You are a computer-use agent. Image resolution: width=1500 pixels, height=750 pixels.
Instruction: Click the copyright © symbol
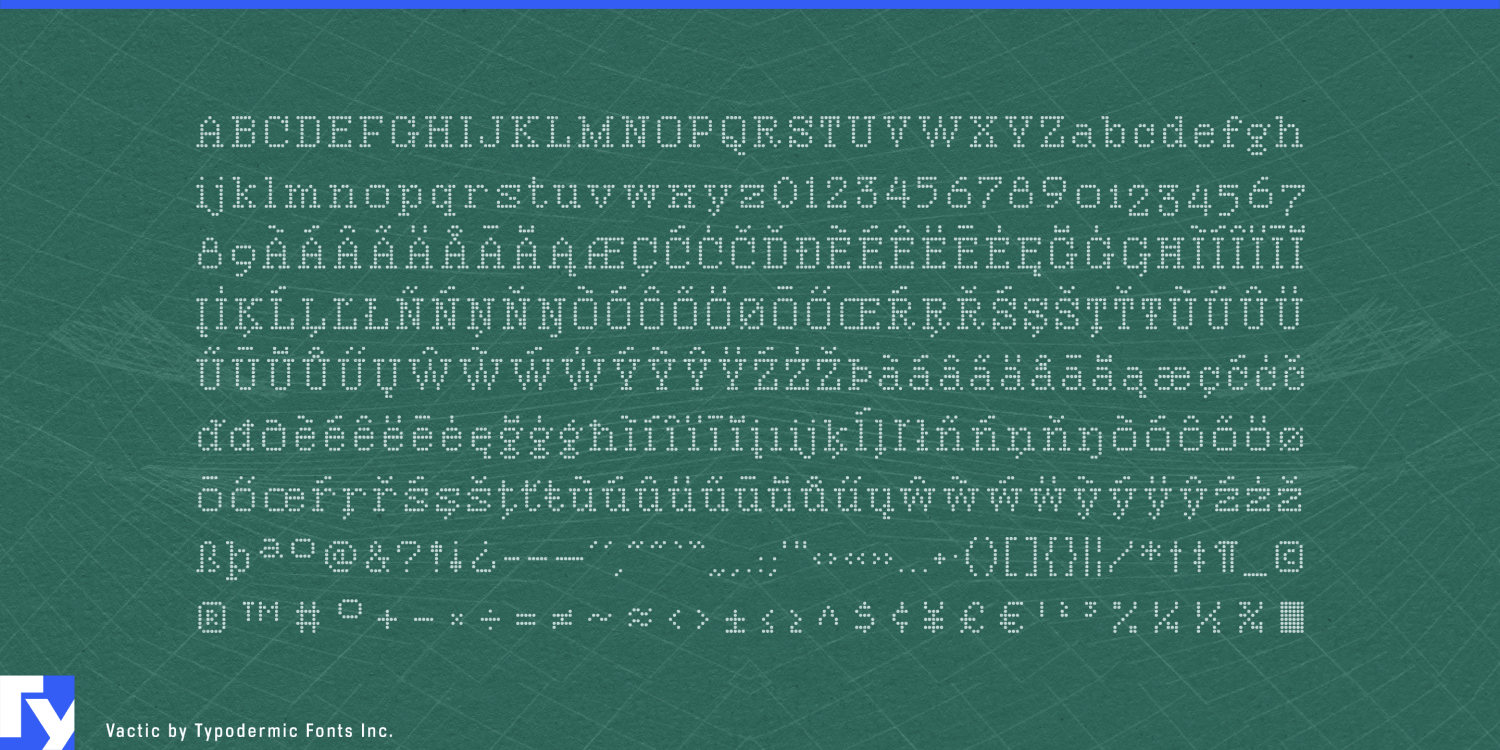1291,562
